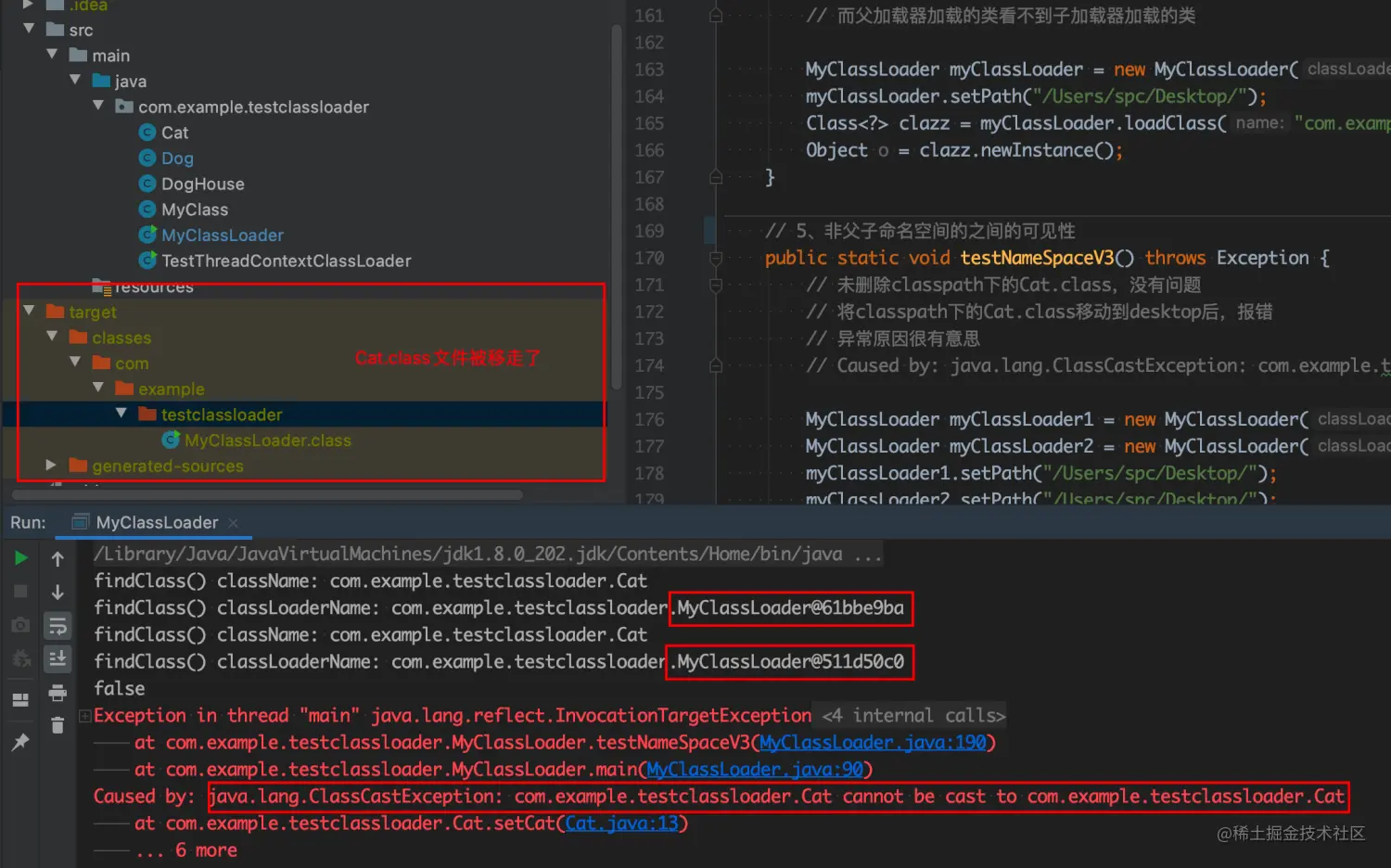Expand the <4 internal calls> fold
Screen dimensions: 1391x868
coord(913,716)
